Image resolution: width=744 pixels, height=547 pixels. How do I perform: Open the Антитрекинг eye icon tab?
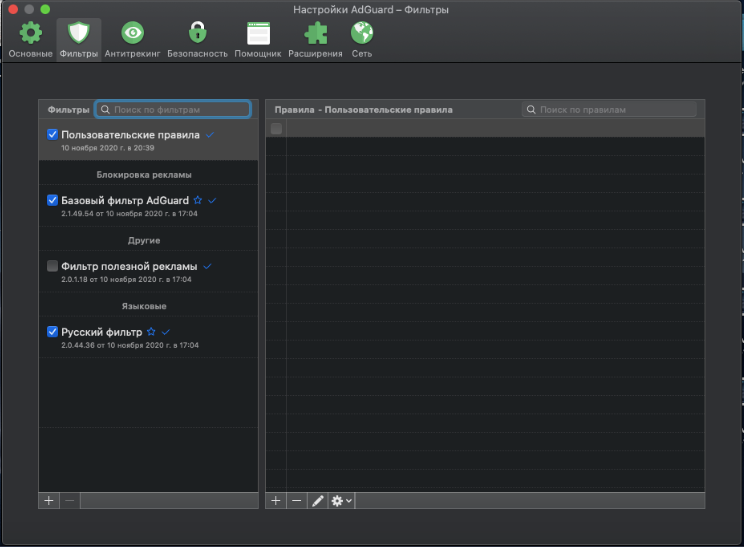pos(132,38)
